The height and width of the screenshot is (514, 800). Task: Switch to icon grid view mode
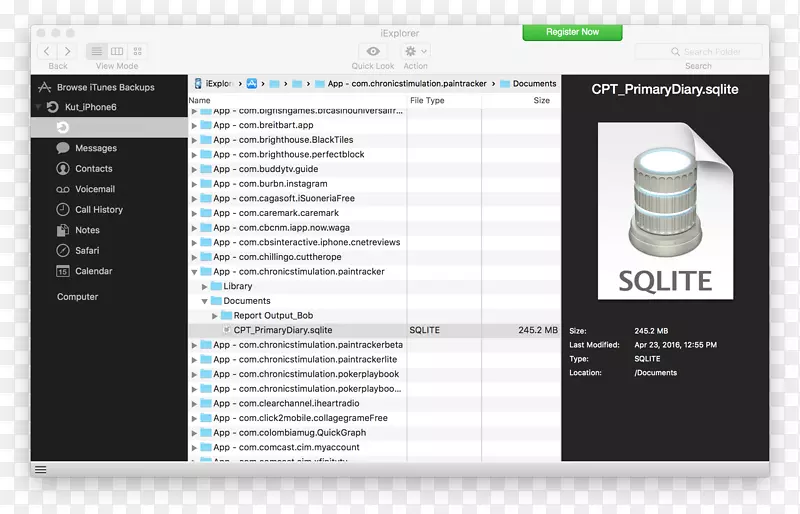[x=137, y=51]
